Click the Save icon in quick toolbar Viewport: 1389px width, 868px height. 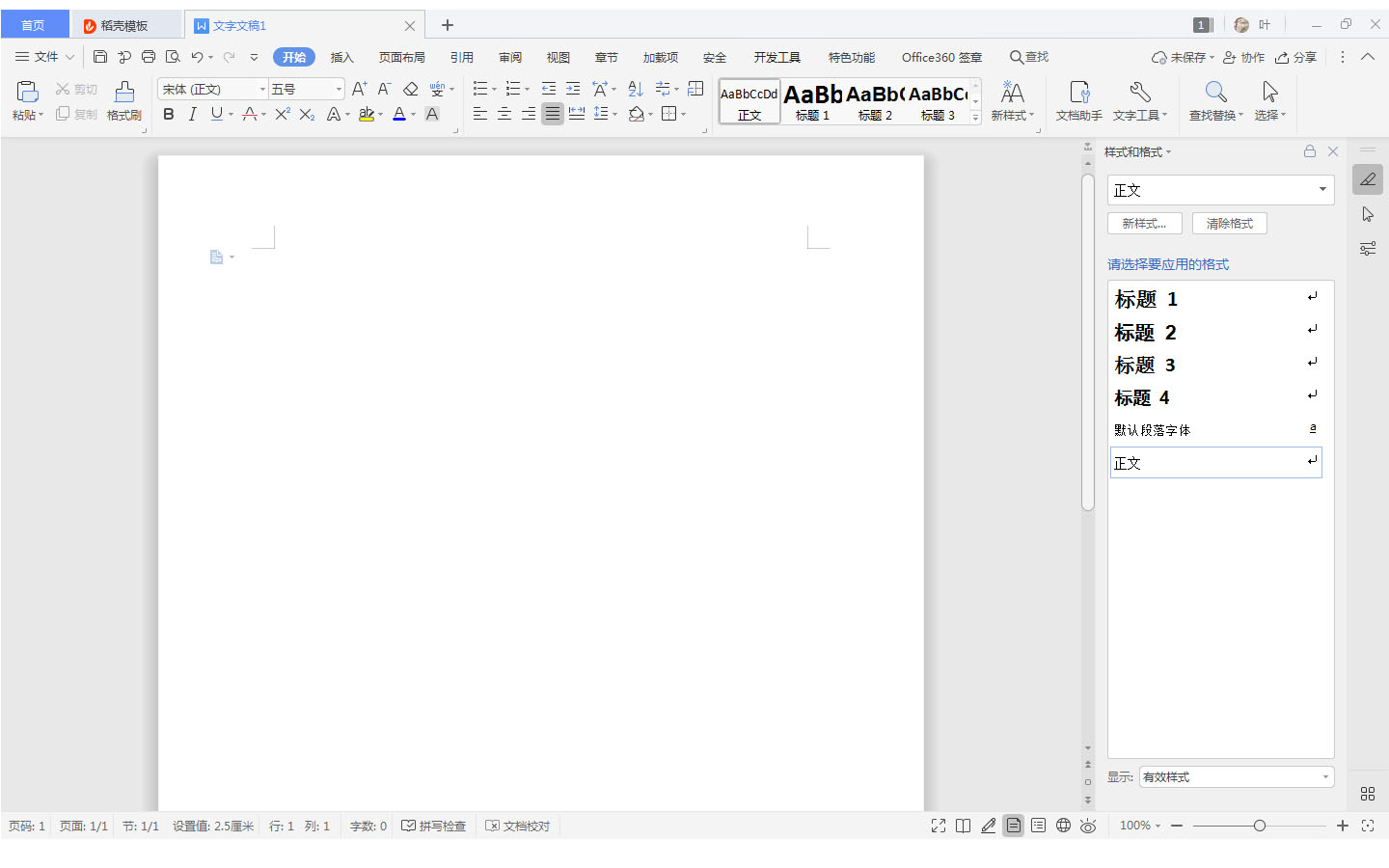[100, 57]
